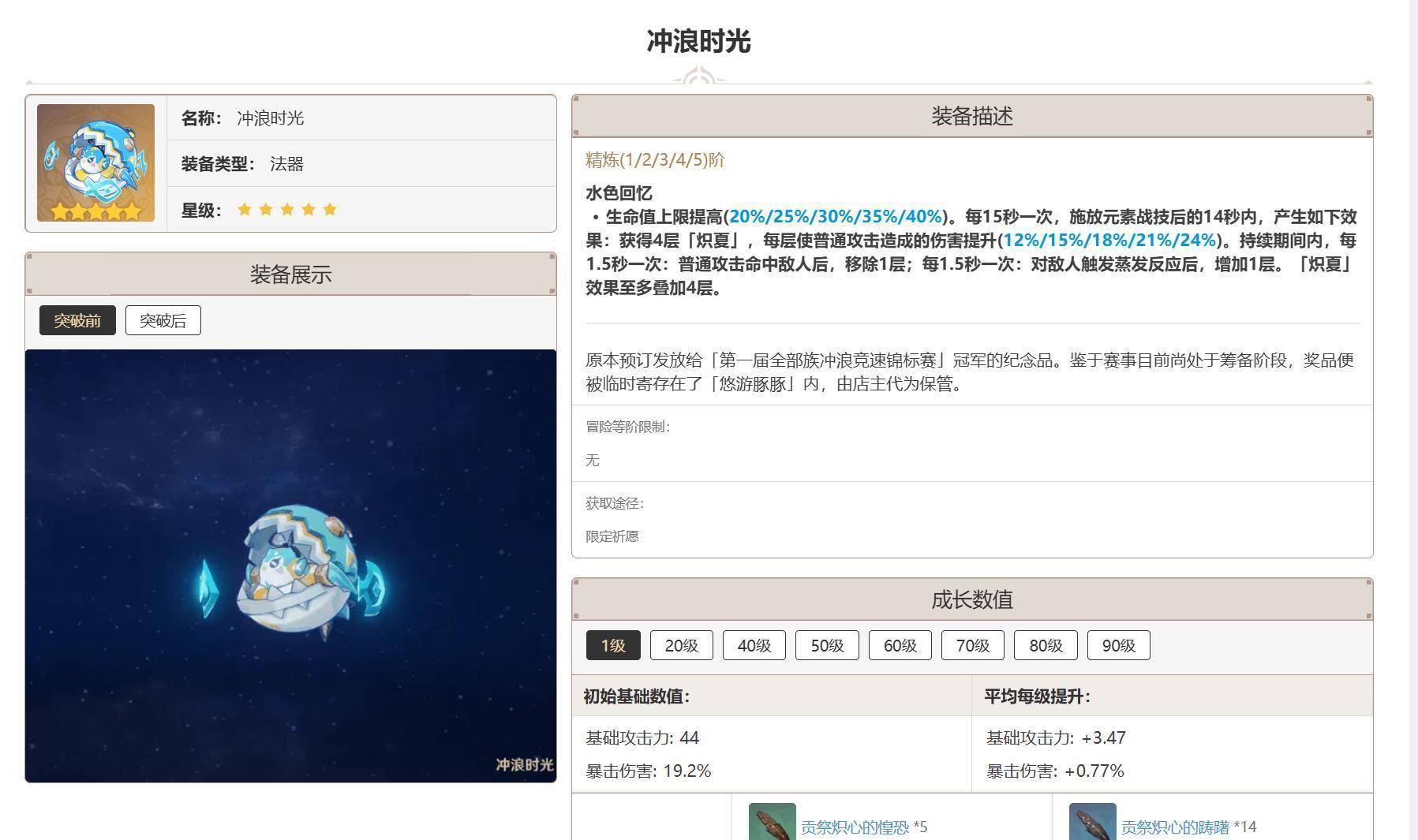The height and width of the screenshot is (840, 1418).
Task: Show the max 90级 stats
Action: pos(1118,645)
